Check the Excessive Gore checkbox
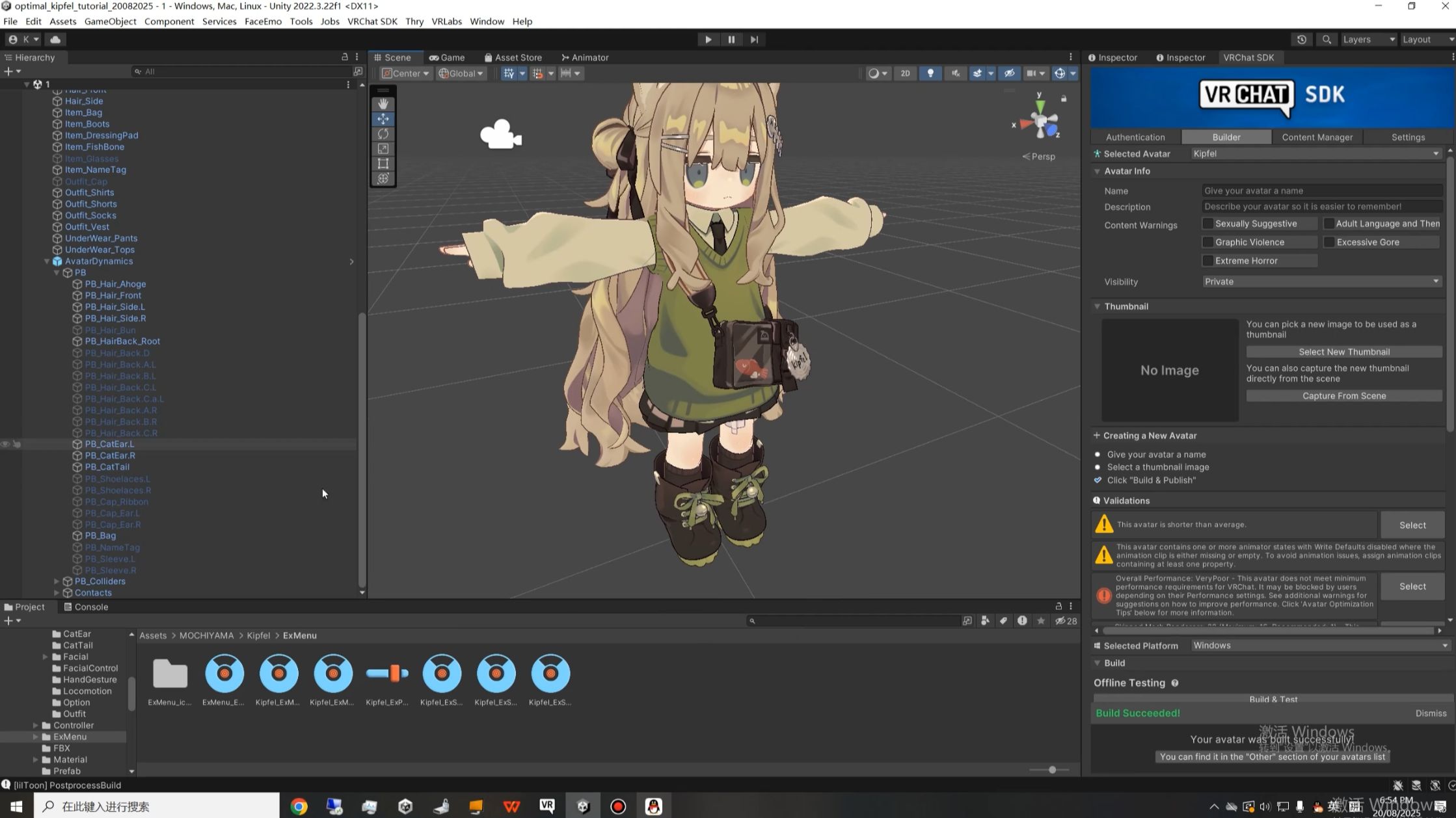 click(x=1329, y=242)
